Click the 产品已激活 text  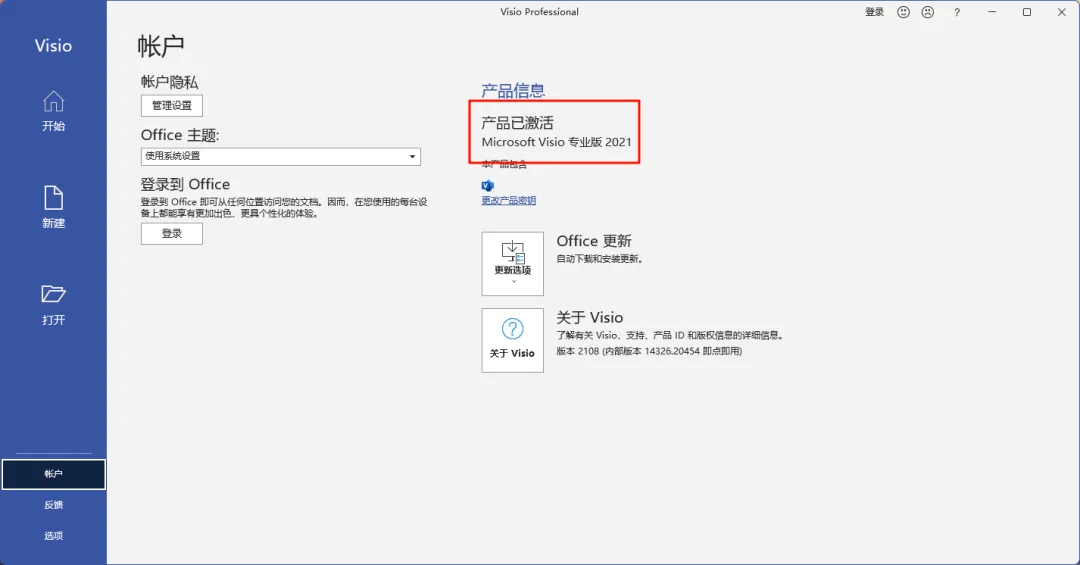click(x=517, y=123)
